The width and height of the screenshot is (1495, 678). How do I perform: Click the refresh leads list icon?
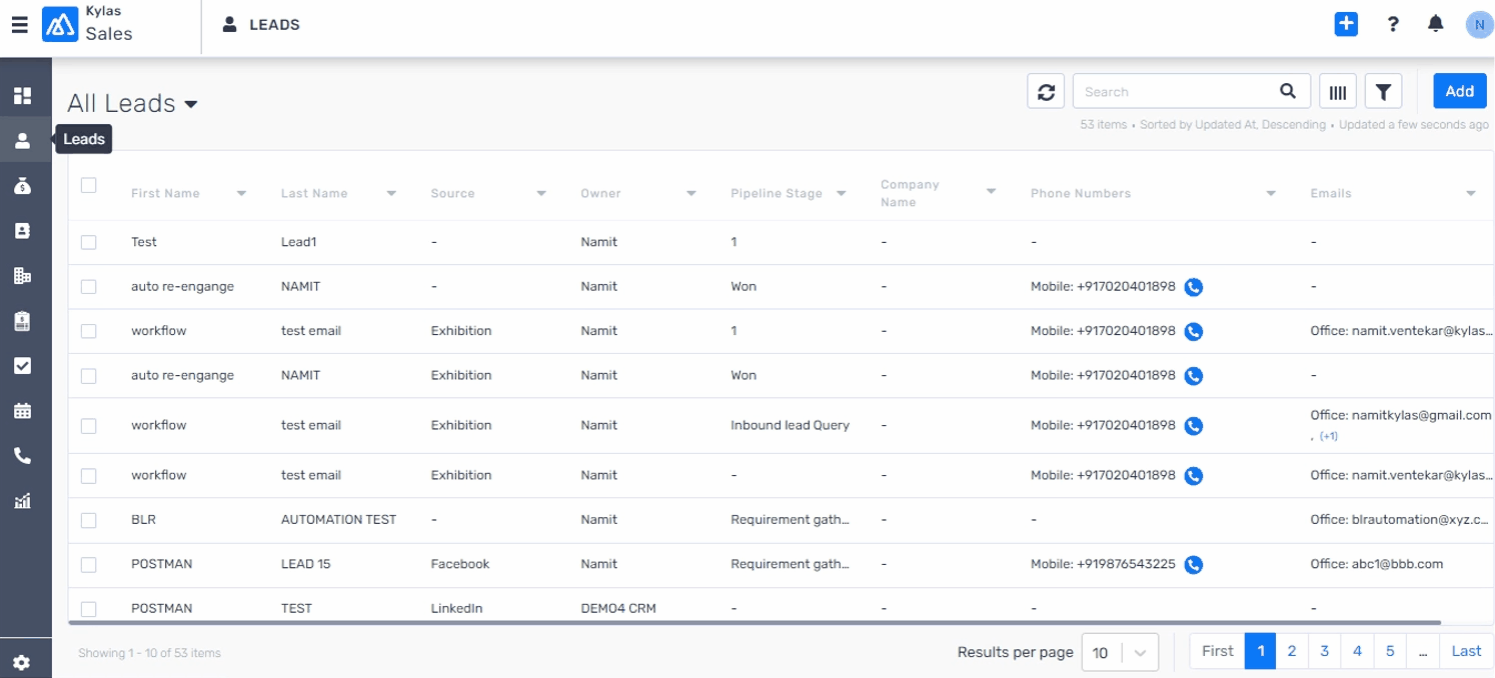pos(1046,92)
